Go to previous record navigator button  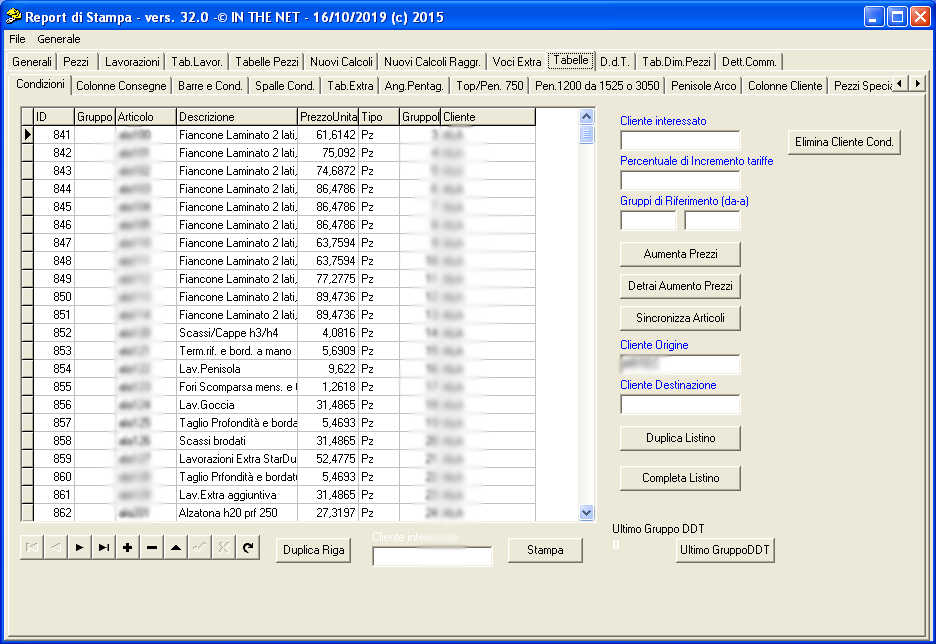[x=56, y=547]
